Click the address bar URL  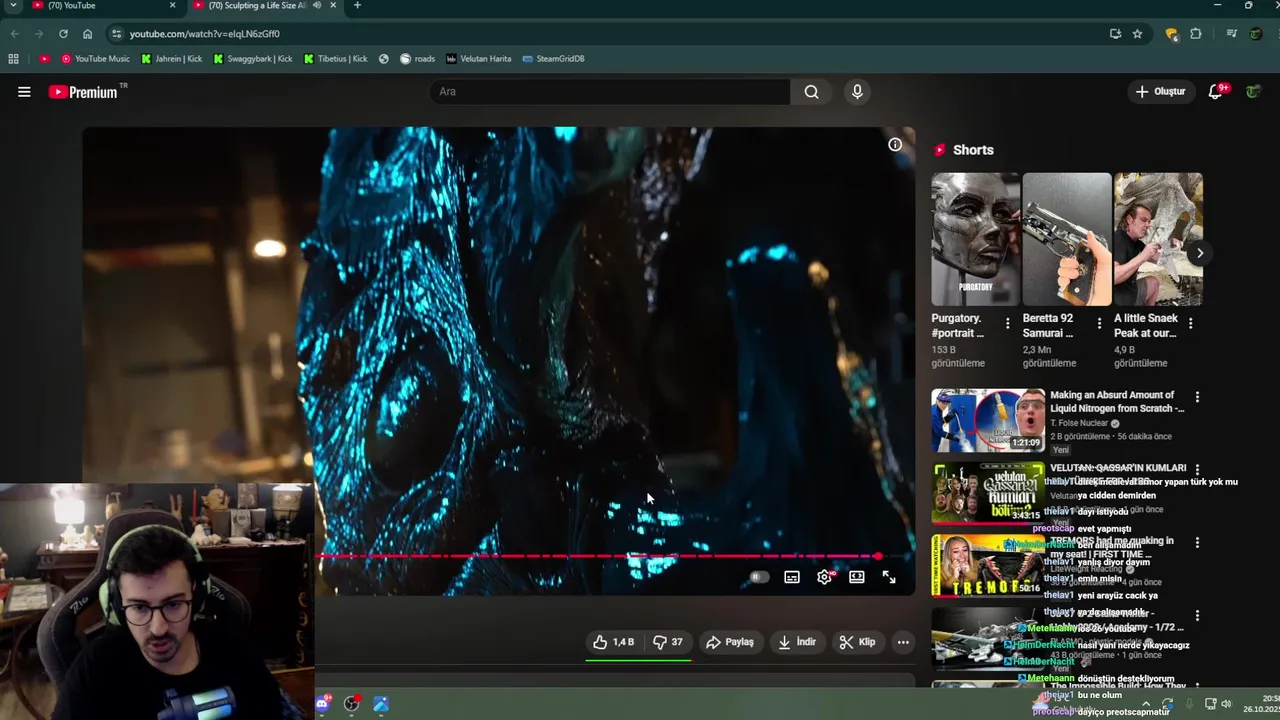coord(204,34)
